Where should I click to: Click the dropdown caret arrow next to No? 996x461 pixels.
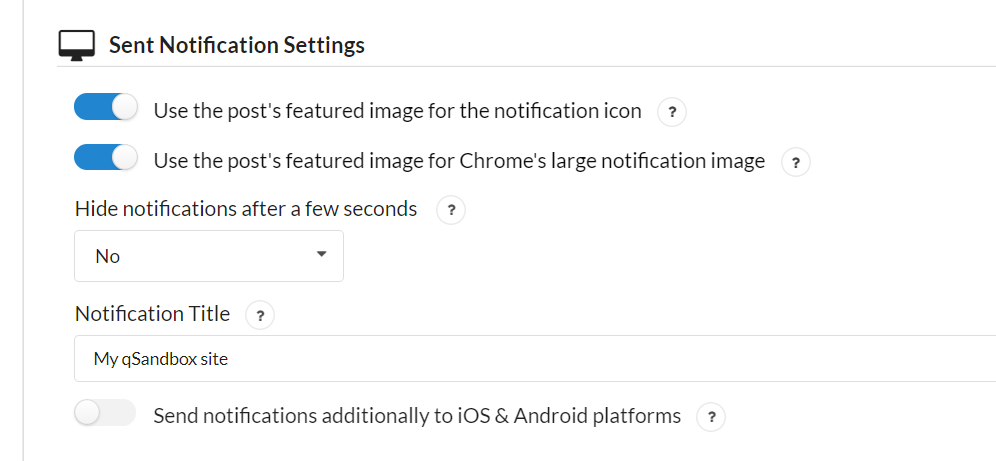tap(321, 255)
